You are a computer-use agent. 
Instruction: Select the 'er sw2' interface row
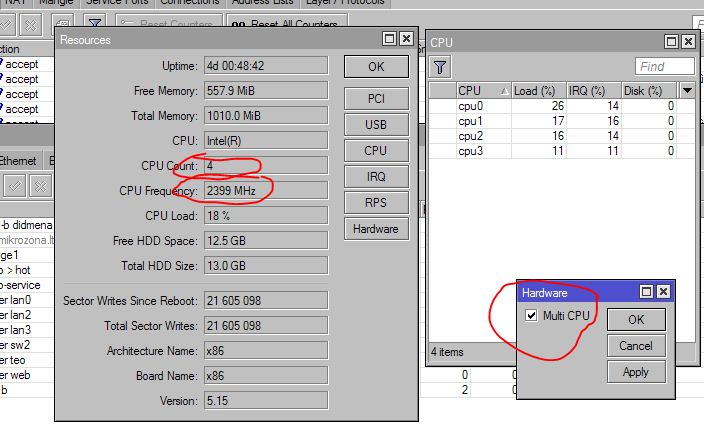tap(27, 345)
